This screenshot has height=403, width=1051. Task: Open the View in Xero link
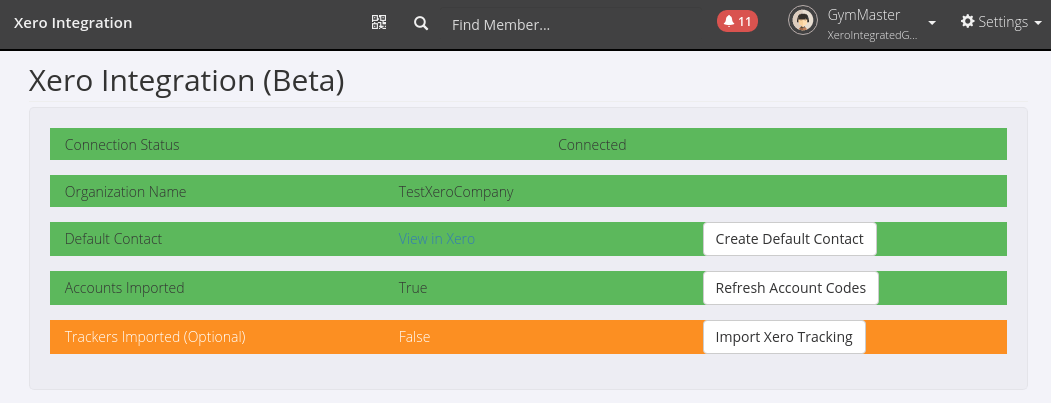[x=436, y=239]
